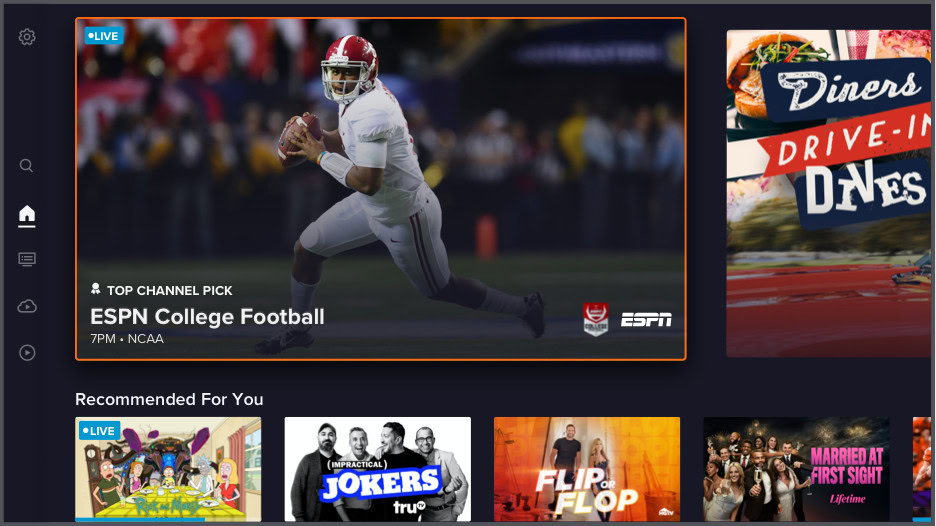Open the Guide icon in sidebar
936x526 pixels.
point(27,259)
